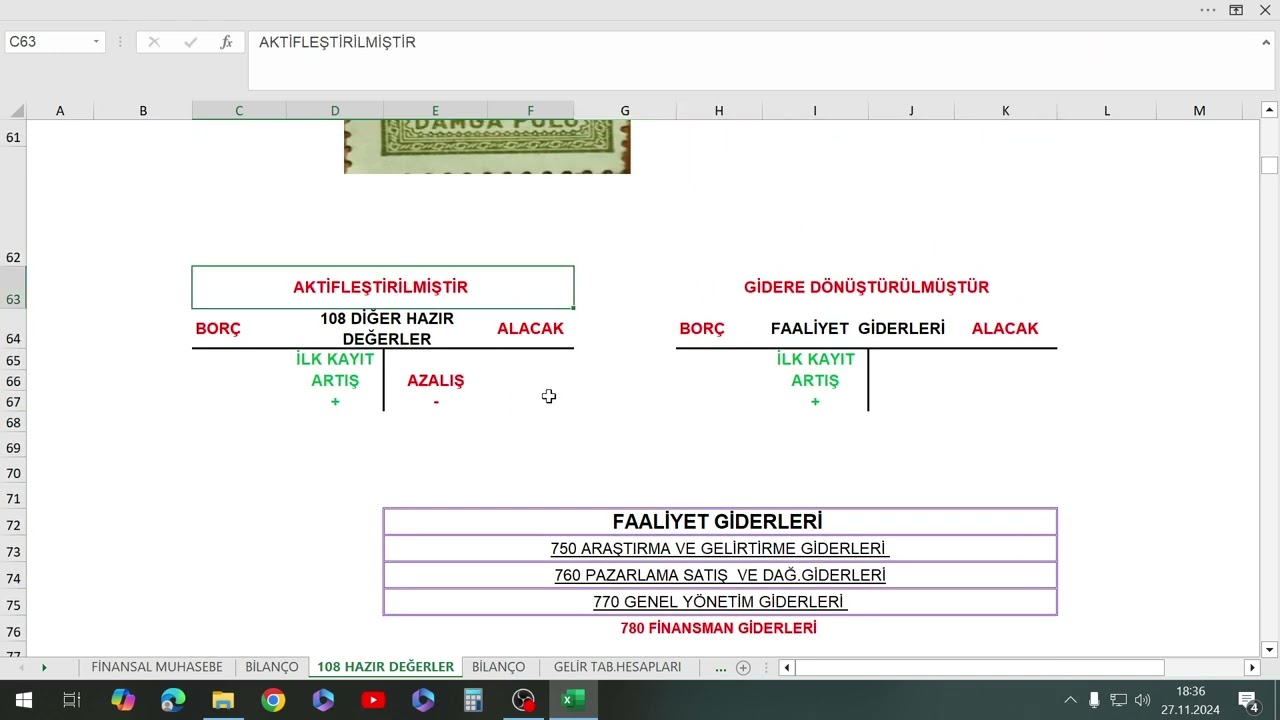Show hidden system tray icons
This screenshot has height=720, width=1280.
(x=1070, y=700)
